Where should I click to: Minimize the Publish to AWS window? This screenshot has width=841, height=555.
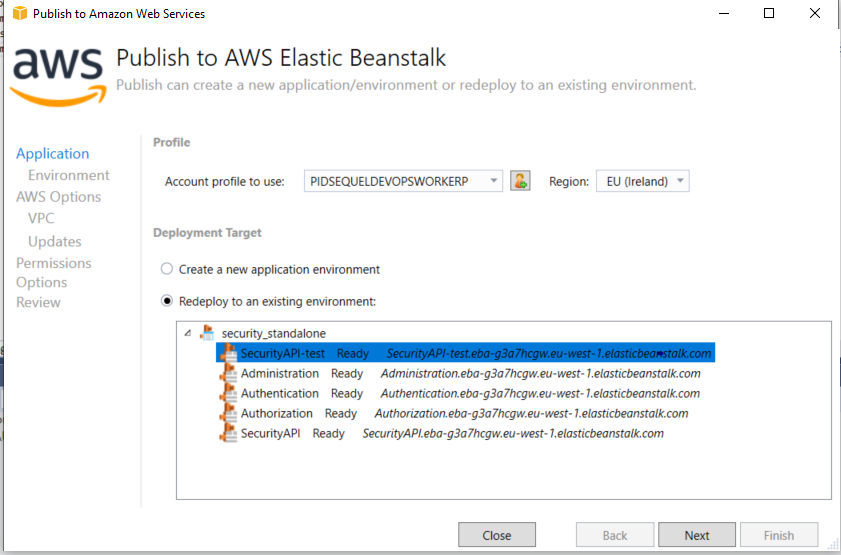click(724, 13)
